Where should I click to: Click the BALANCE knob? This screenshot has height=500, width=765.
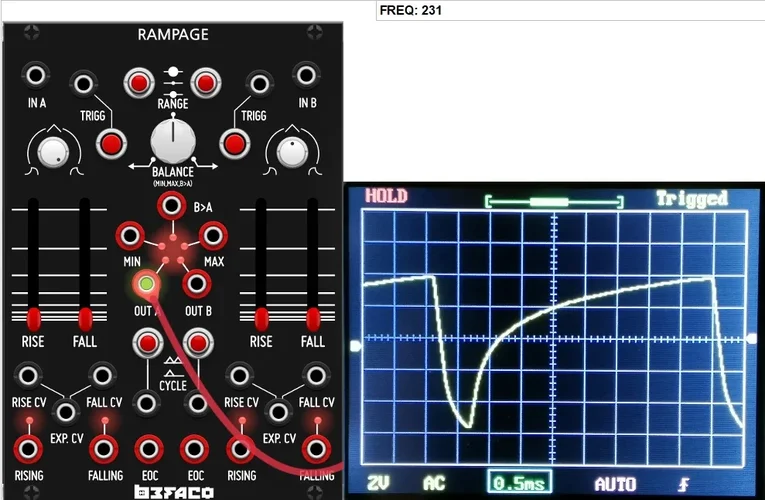173,141
